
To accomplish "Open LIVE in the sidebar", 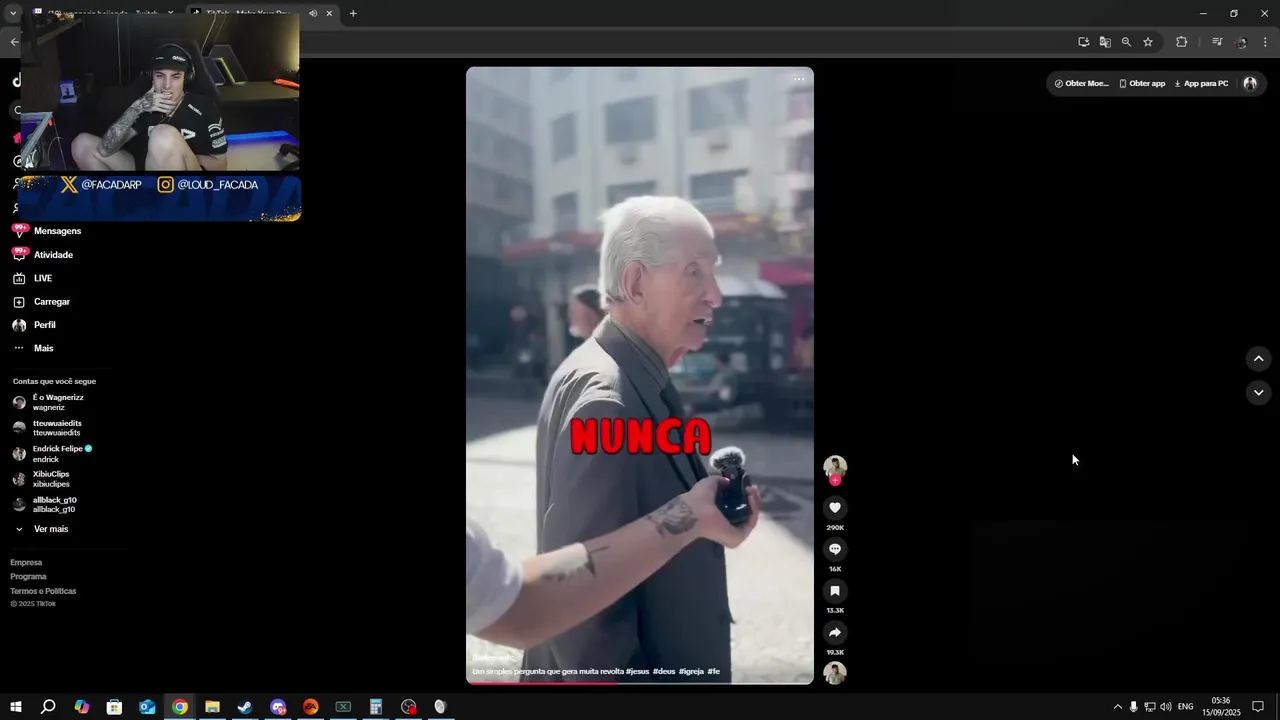I will pyautogui.click(x=32, y=278).
